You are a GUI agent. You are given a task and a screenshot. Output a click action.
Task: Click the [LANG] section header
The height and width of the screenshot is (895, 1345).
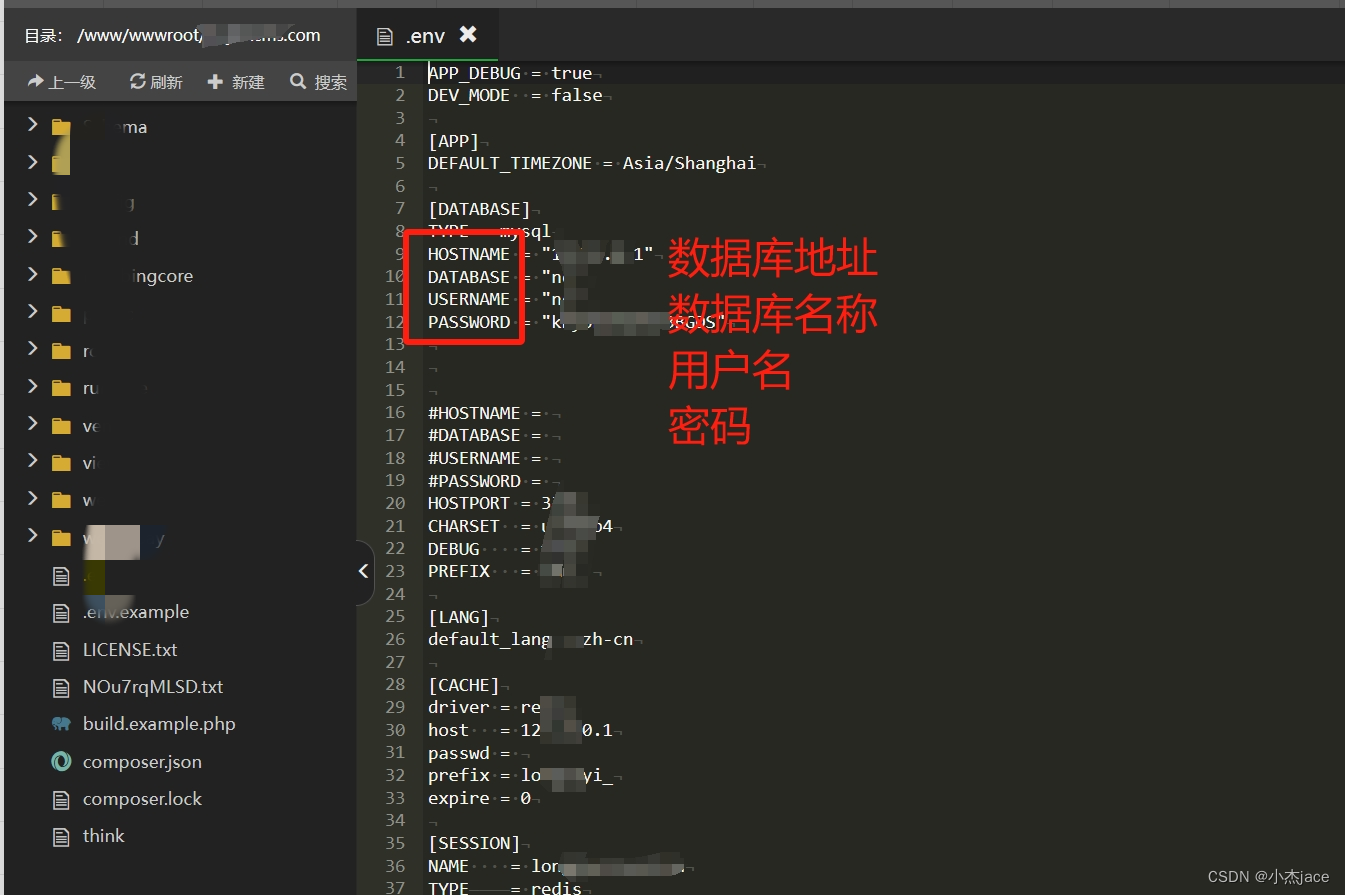[459, 617]
